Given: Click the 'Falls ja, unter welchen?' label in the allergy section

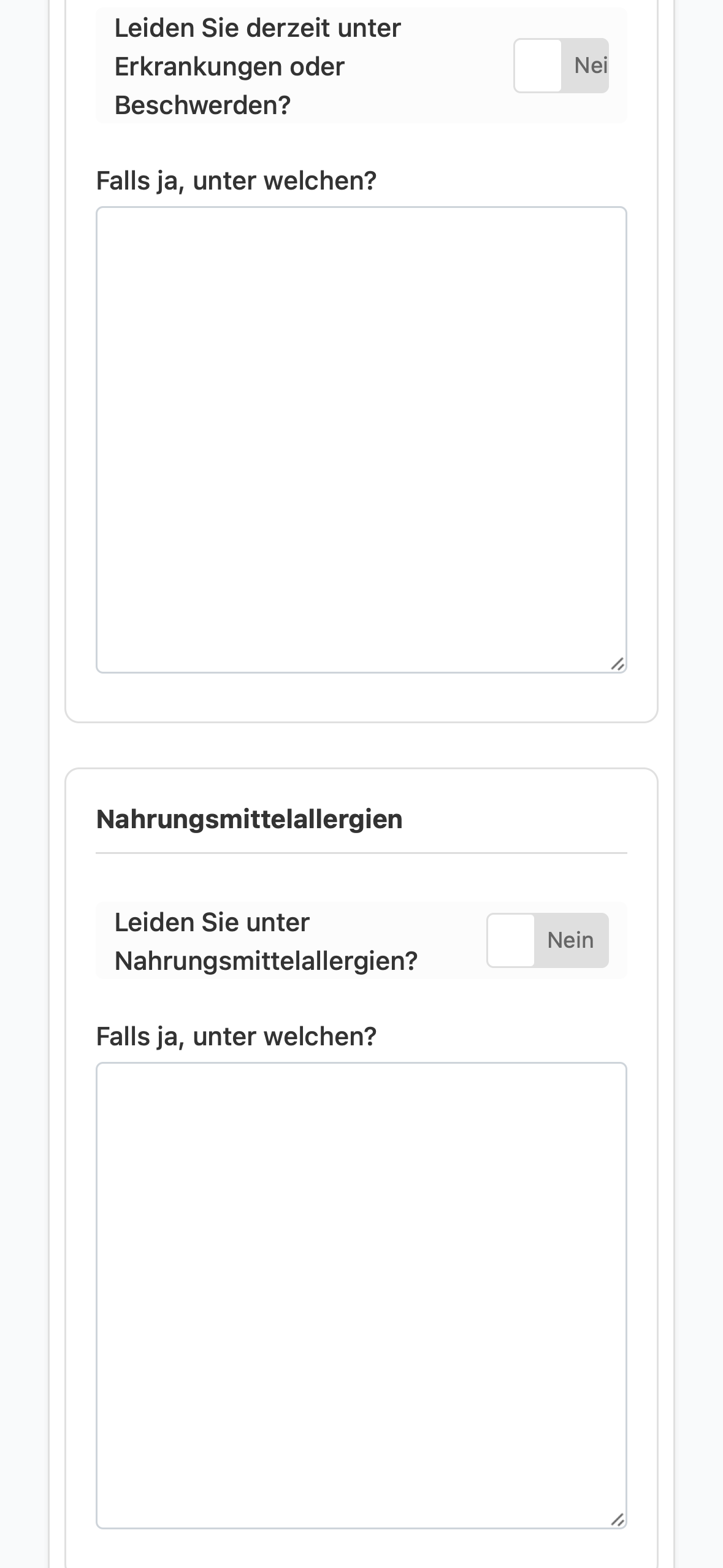Looking at the screenshot, I should (236, 1037).
